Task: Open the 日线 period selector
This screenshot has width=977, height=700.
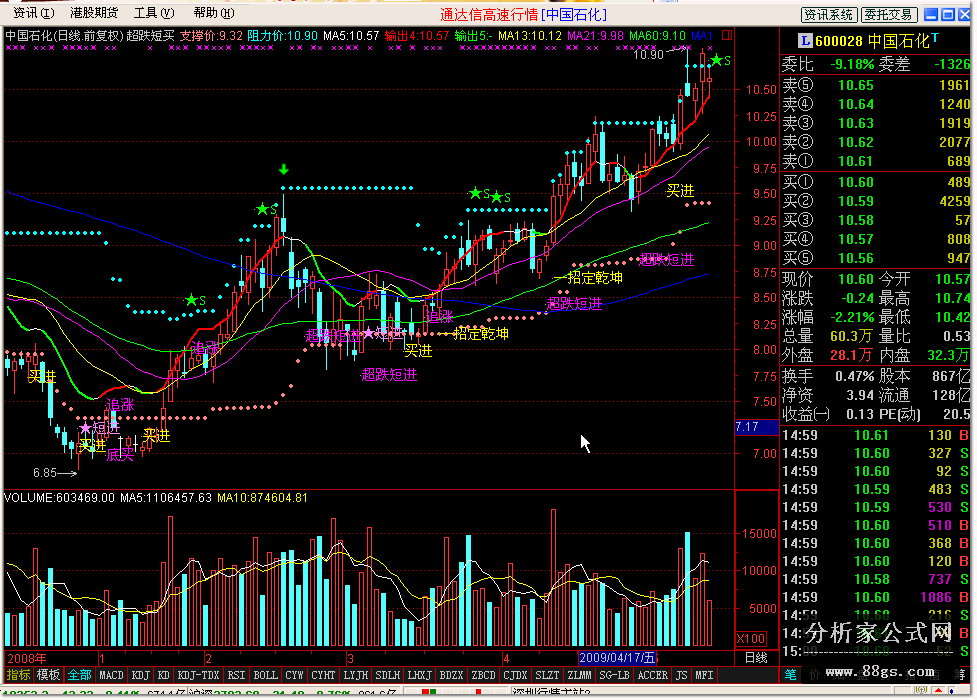Action: [756, 658]
